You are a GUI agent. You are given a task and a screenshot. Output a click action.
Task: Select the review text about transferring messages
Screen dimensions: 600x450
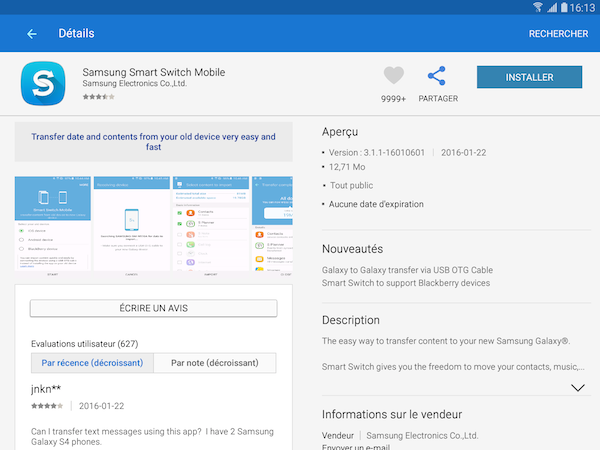coord(152,437)
